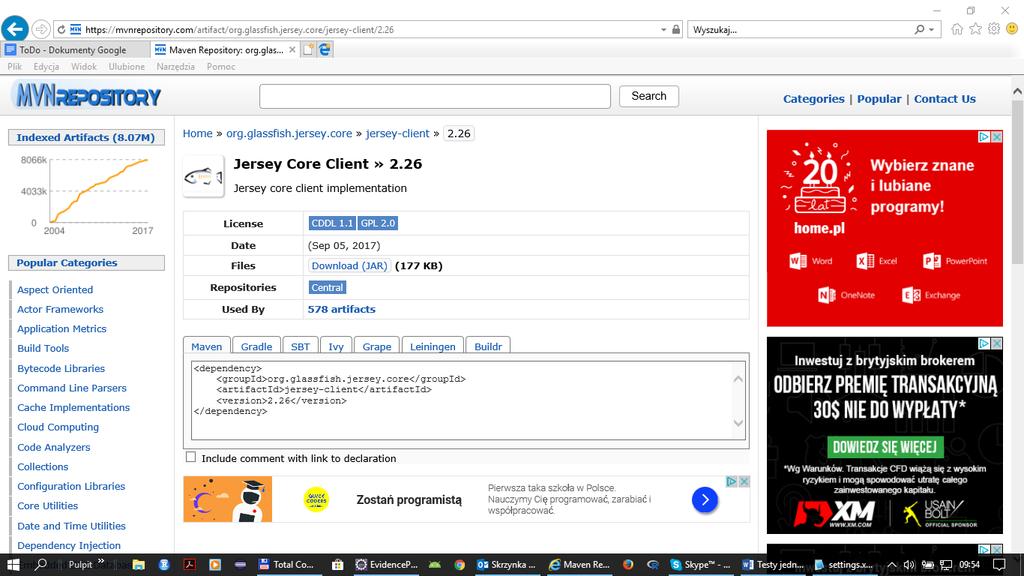
Task: Switch to ToDo - Dokumenty Google tab
Action: (x=73, y=50)
